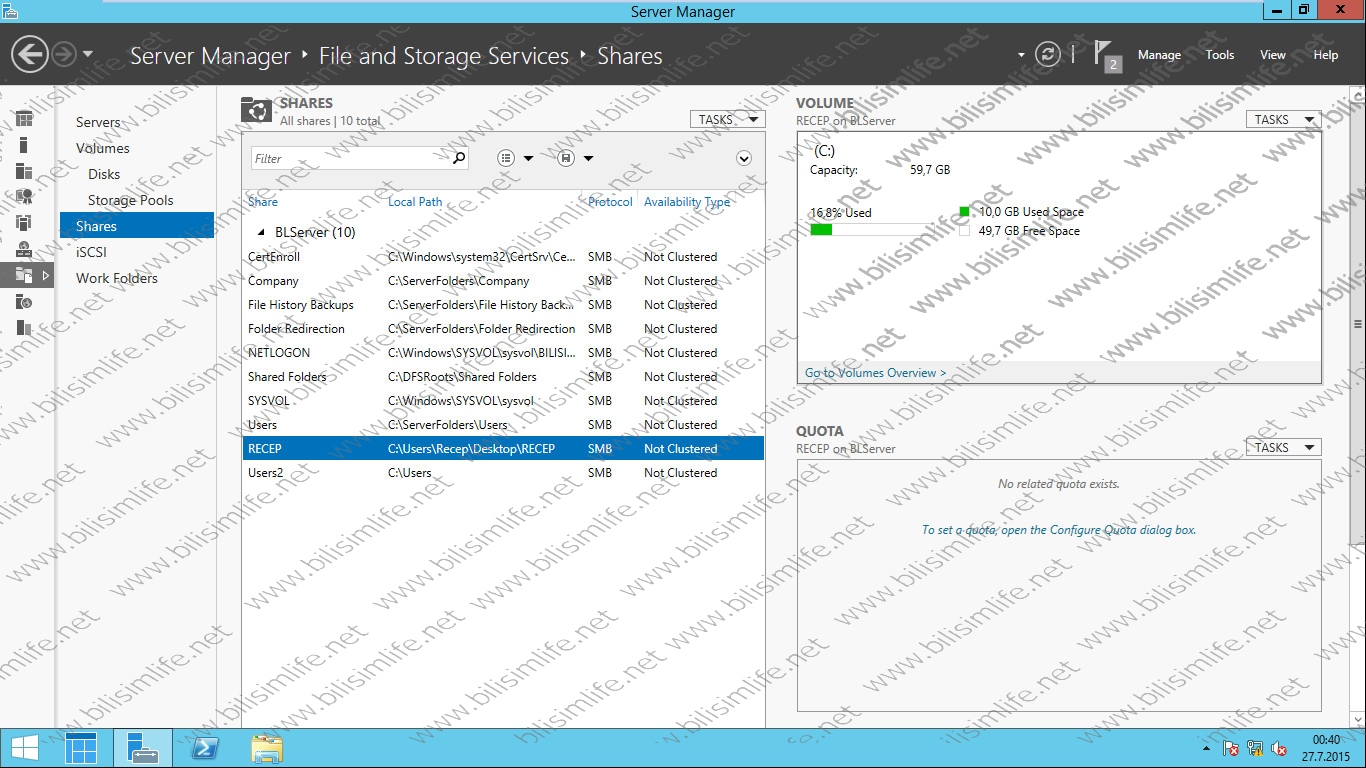Select Volumes in navigation pane
Screen dimensions: 1366x768
[x=103, y=148]
